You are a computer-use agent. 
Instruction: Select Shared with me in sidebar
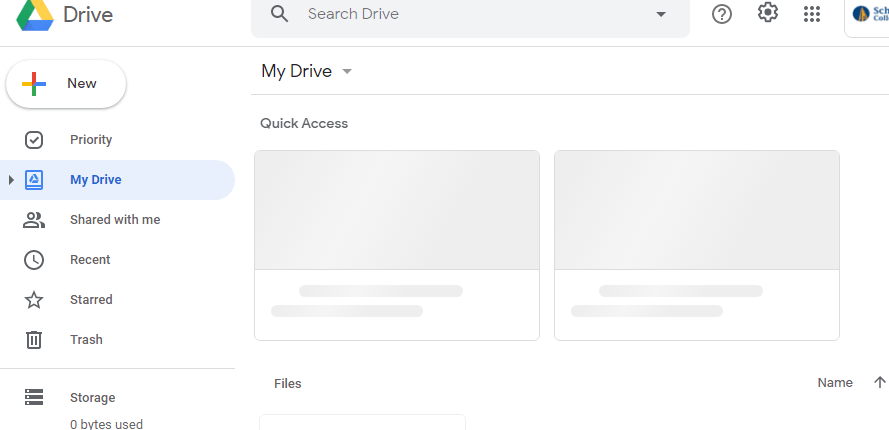(x=114, y=220)
